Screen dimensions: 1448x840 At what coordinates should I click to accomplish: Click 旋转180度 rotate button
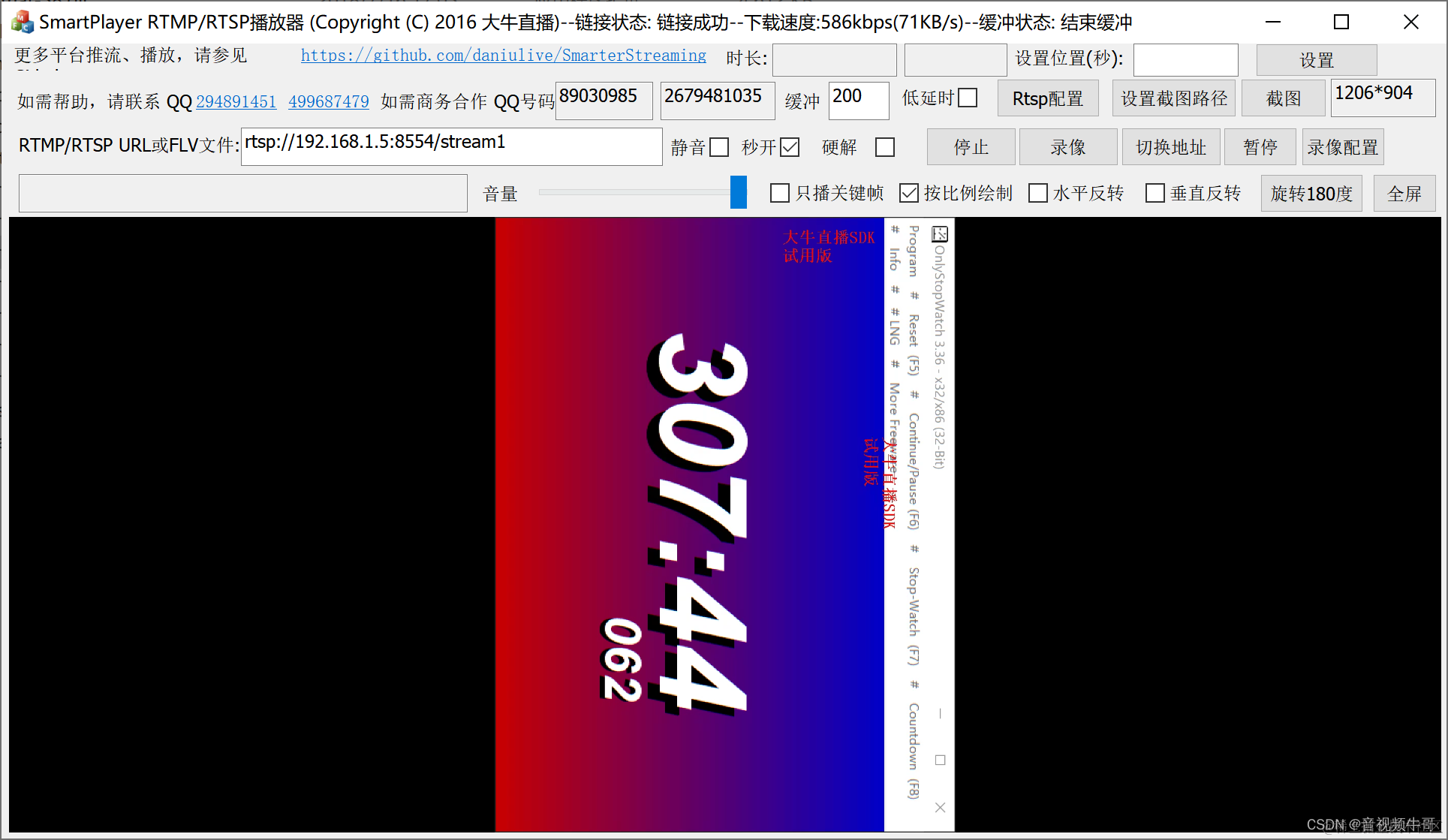(x=1311, y=194)
